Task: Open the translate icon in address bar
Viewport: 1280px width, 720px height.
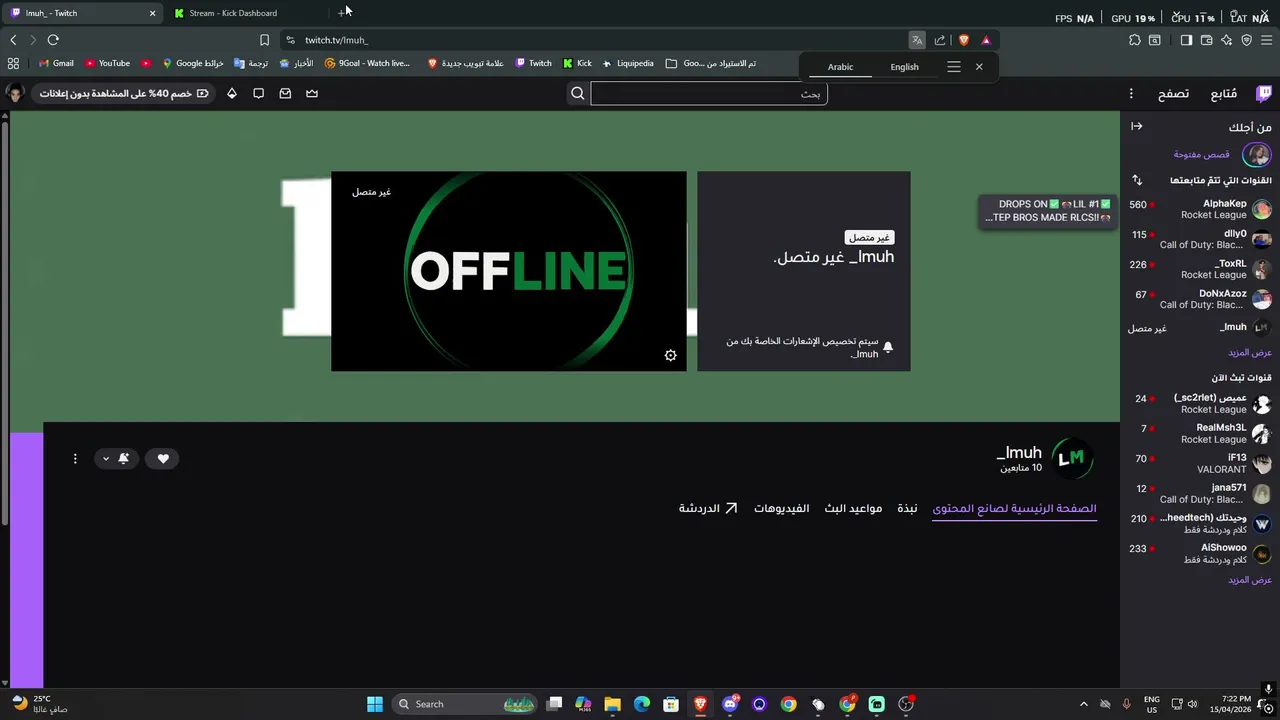Action: coord(917,40)
